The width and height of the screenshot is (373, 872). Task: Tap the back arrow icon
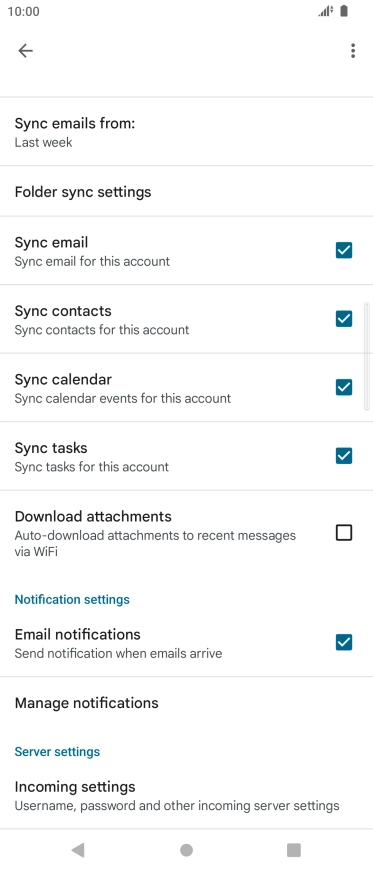[26, 51]
